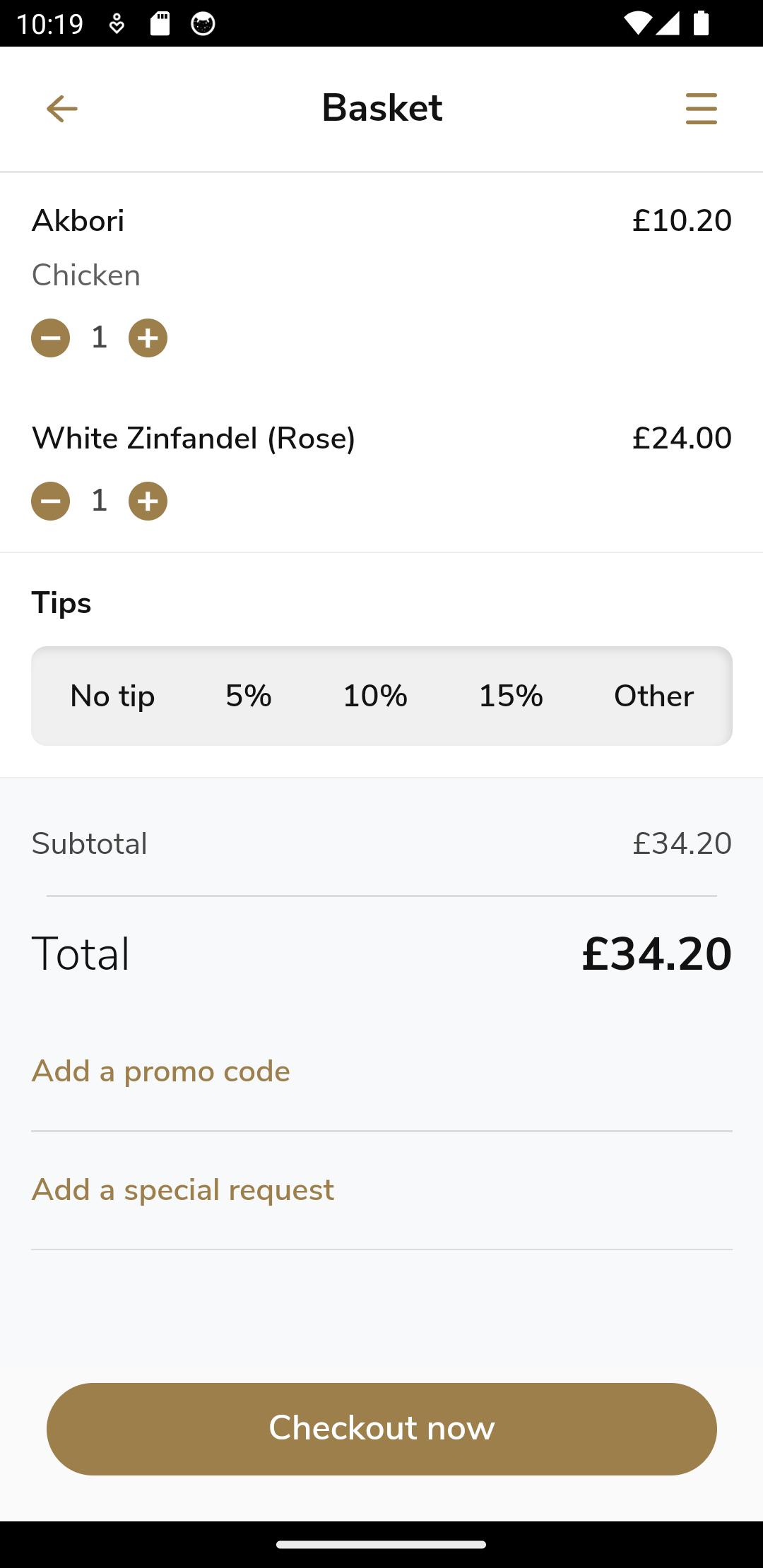Tap Add a special request
This screenshot has height=1568, width=763.
183,1190
